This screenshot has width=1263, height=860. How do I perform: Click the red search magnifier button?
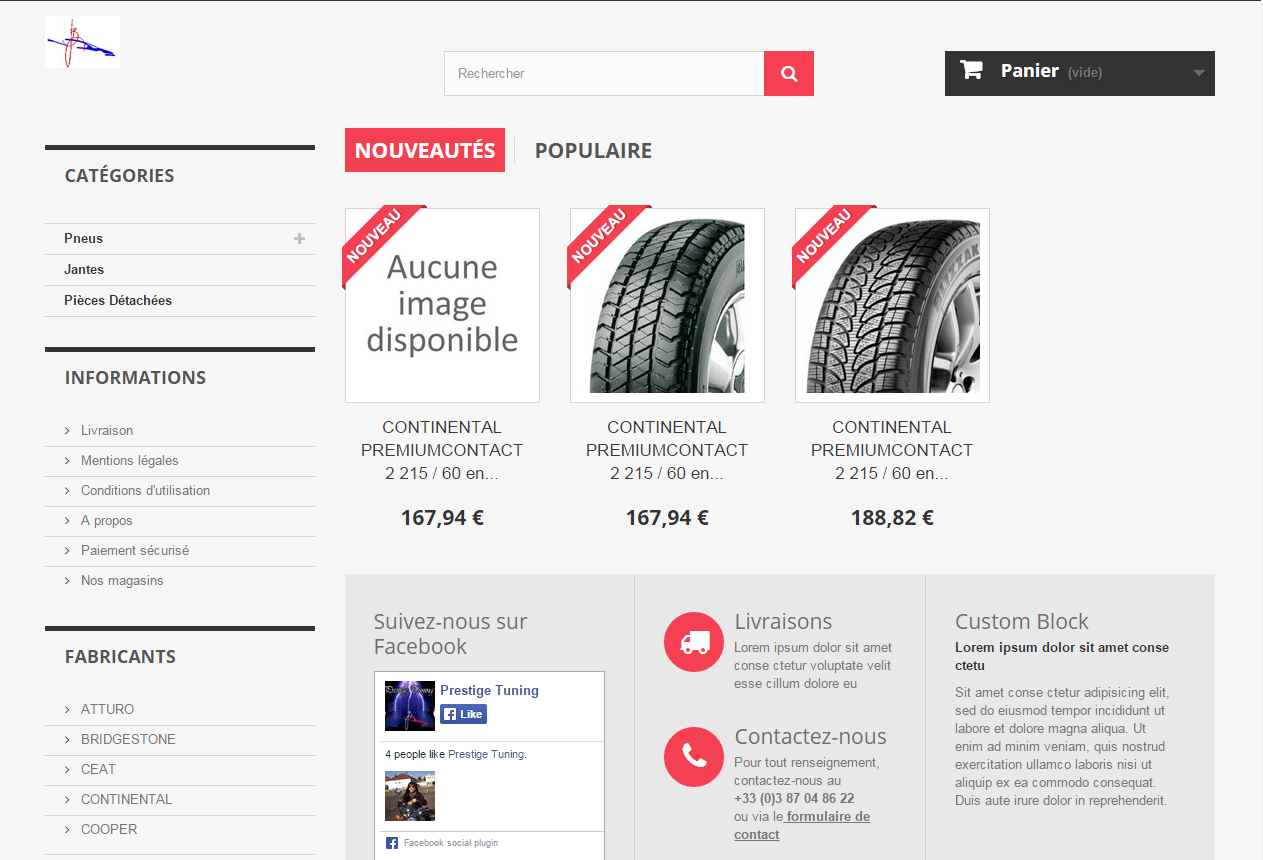coord(789,73)
